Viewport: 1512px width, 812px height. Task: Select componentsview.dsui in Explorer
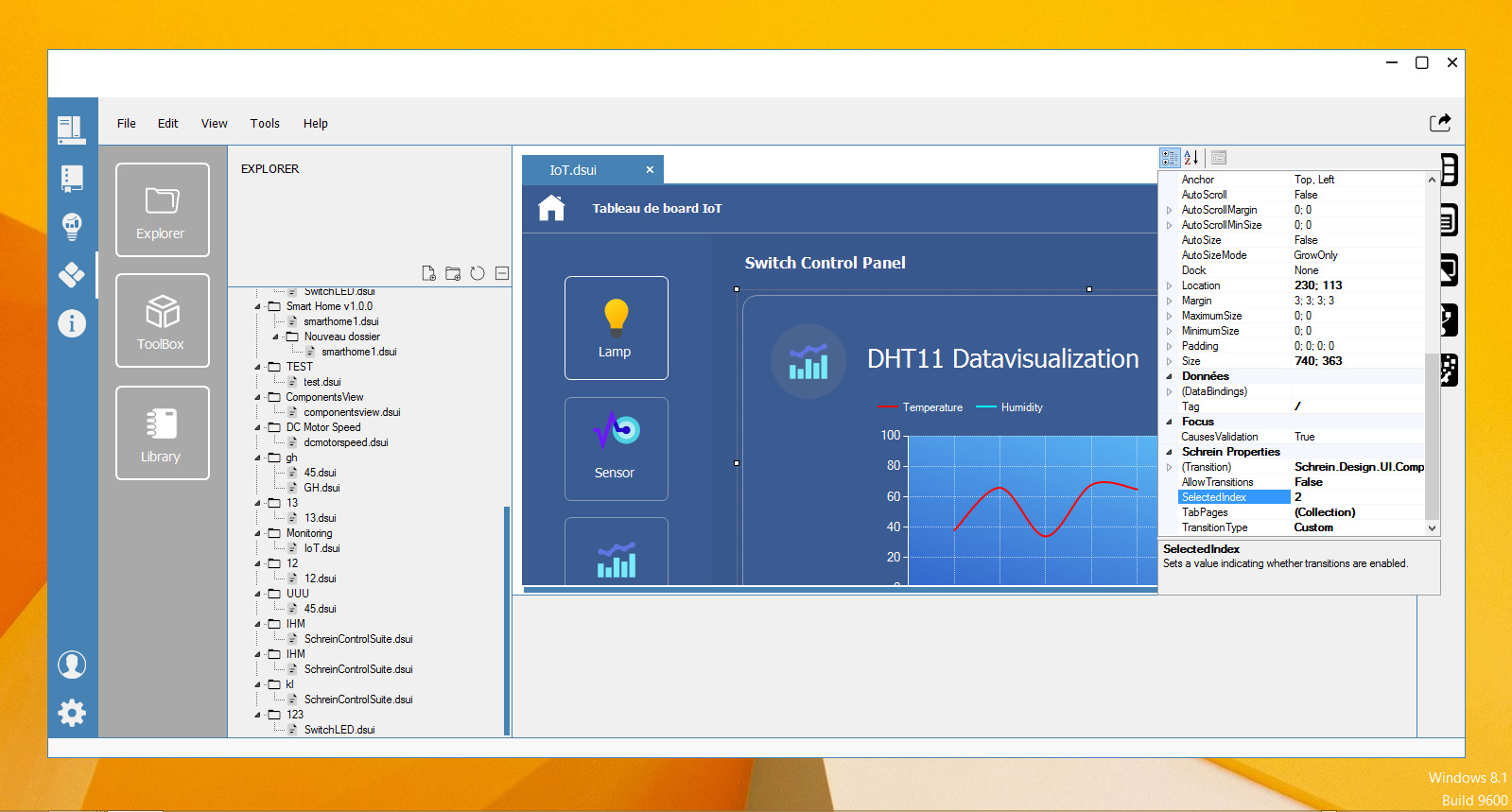352,412
